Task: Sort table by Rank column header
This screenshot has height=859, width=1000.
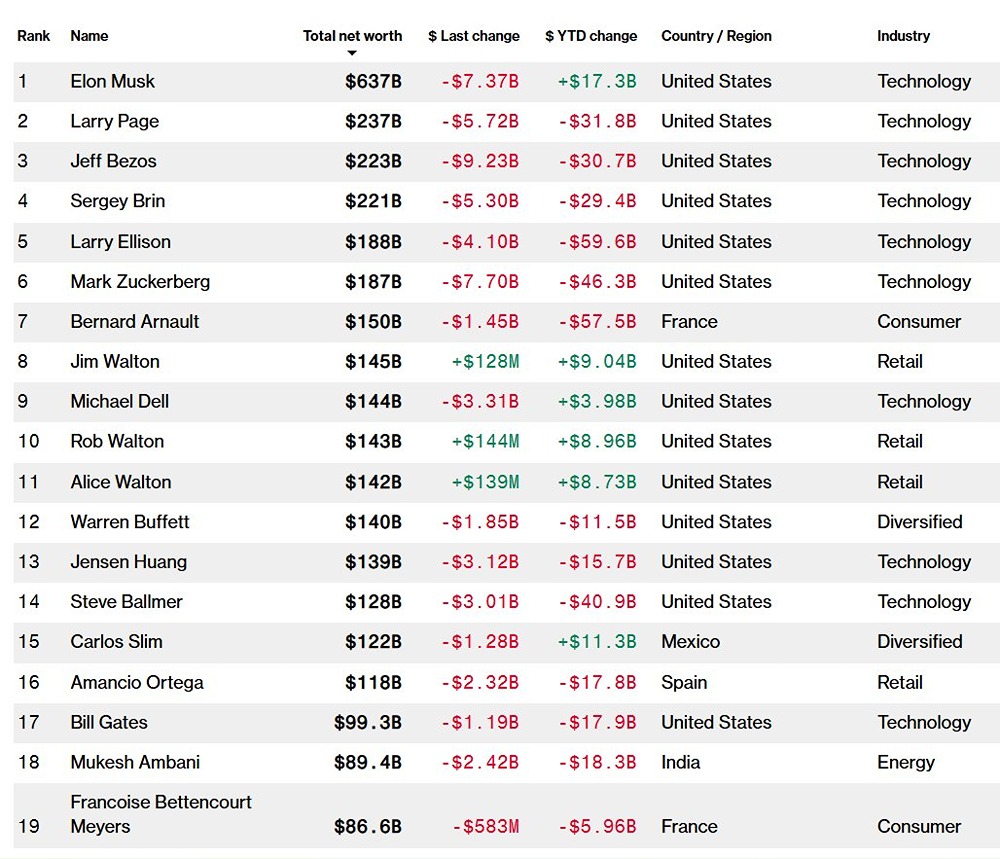Action: [x=34, y=36]
